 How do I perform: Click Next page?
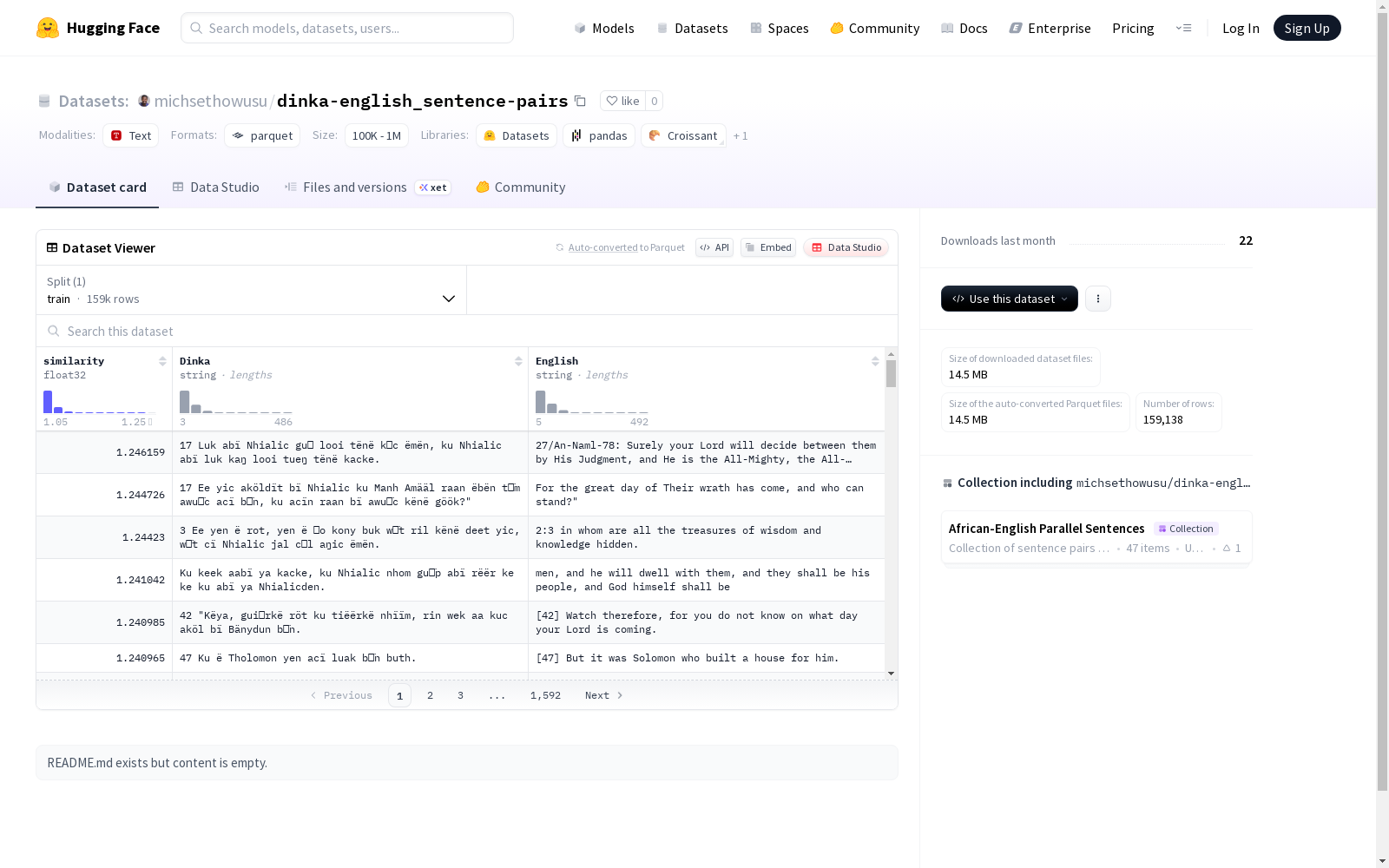click(604, 695)
